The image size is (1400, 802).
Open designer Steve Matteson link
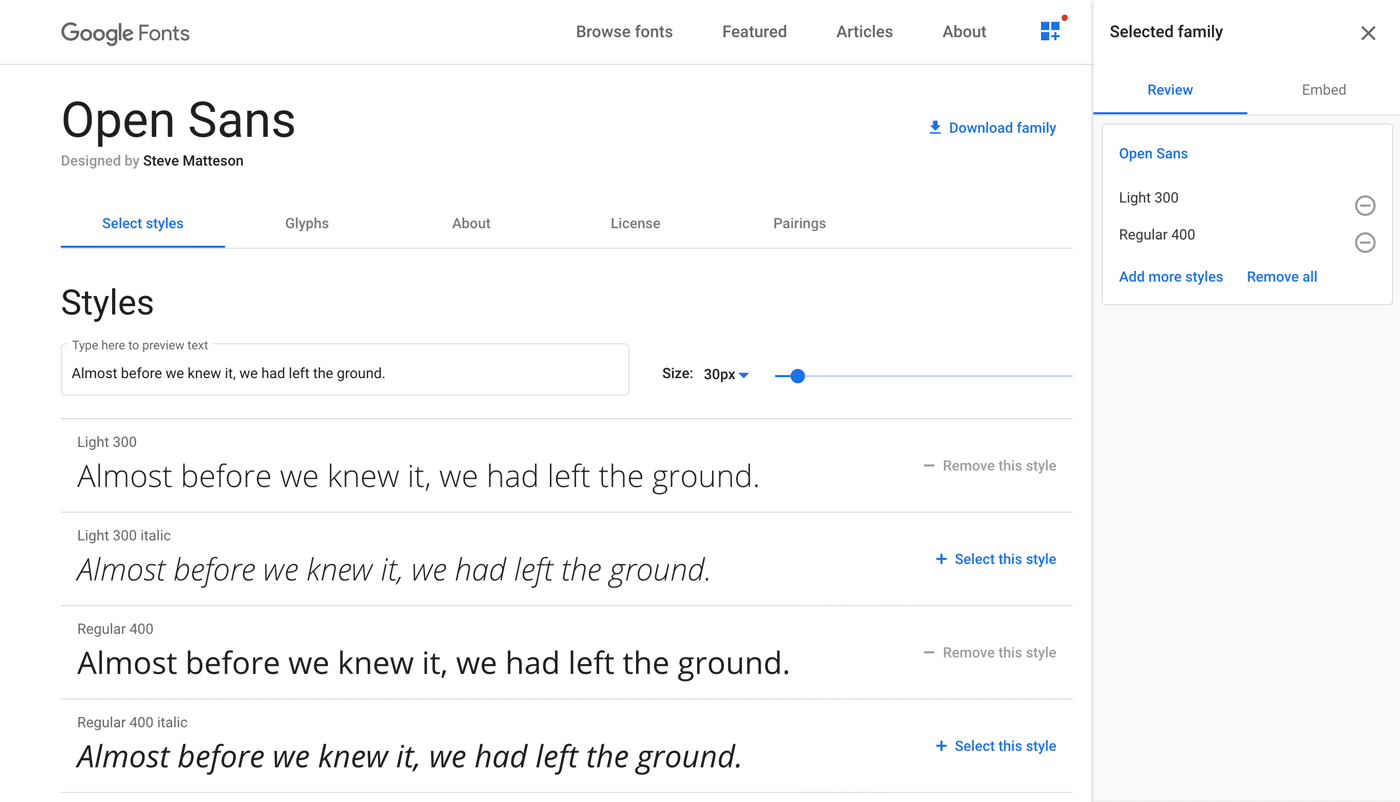[x=193, y=161]
